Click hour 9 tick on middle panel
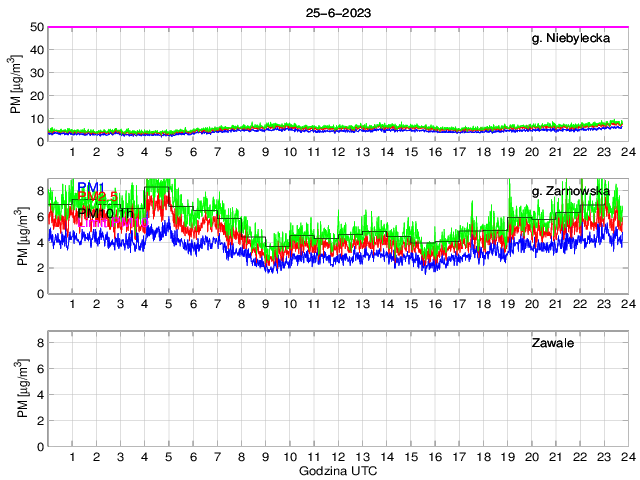 (266, 304)
